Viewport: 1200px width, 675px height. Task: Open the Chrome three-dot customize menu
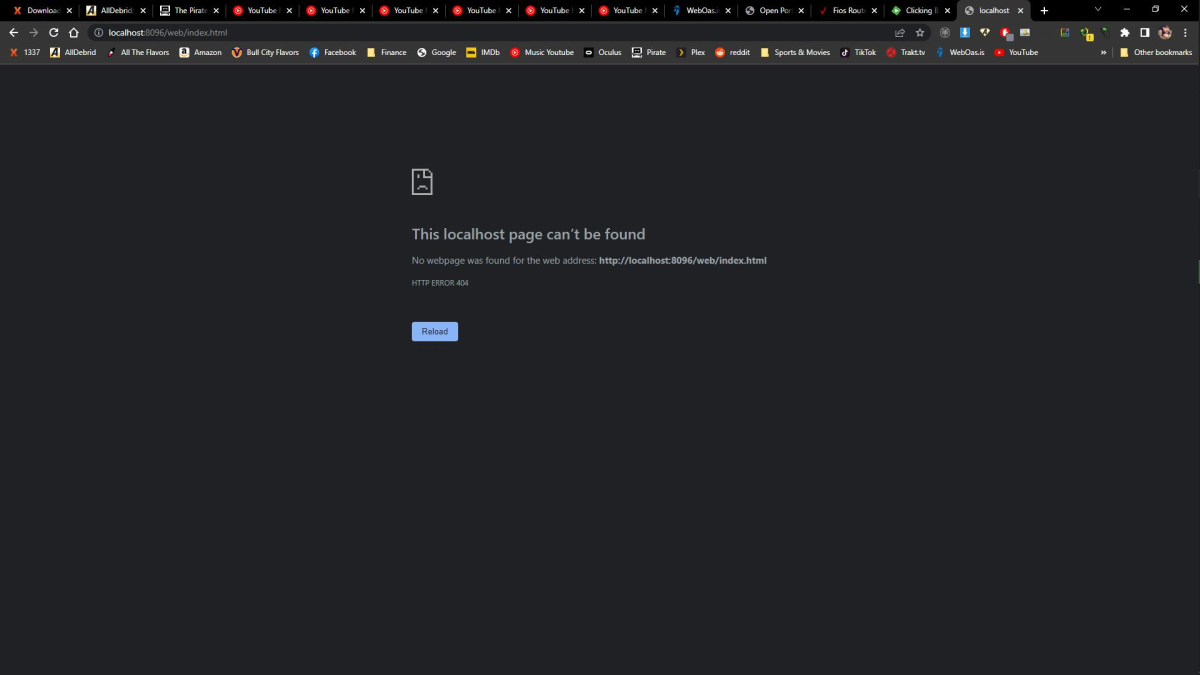coord(1185,32)
